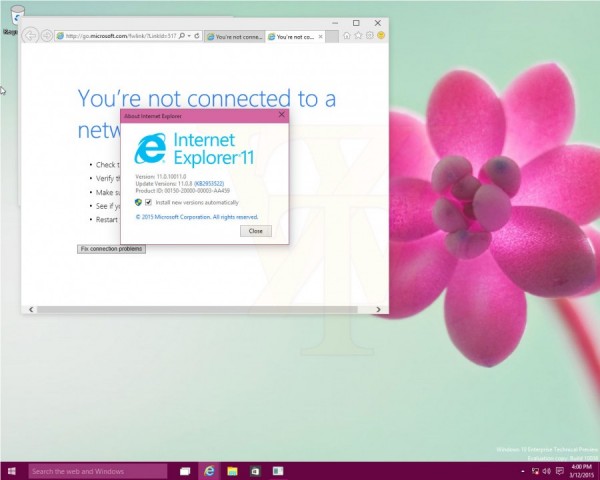Open the KB2953522 update link
600x480 pixels.
coord(209,184)
